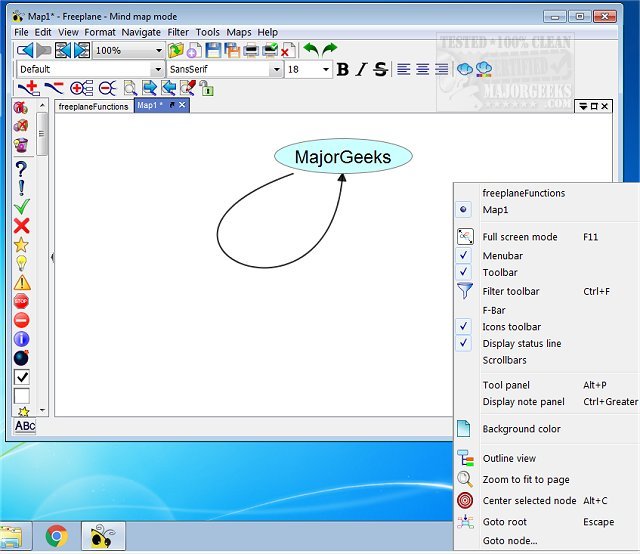
Task: Select the checked box icon in sidebar
Action: point(22,377)
